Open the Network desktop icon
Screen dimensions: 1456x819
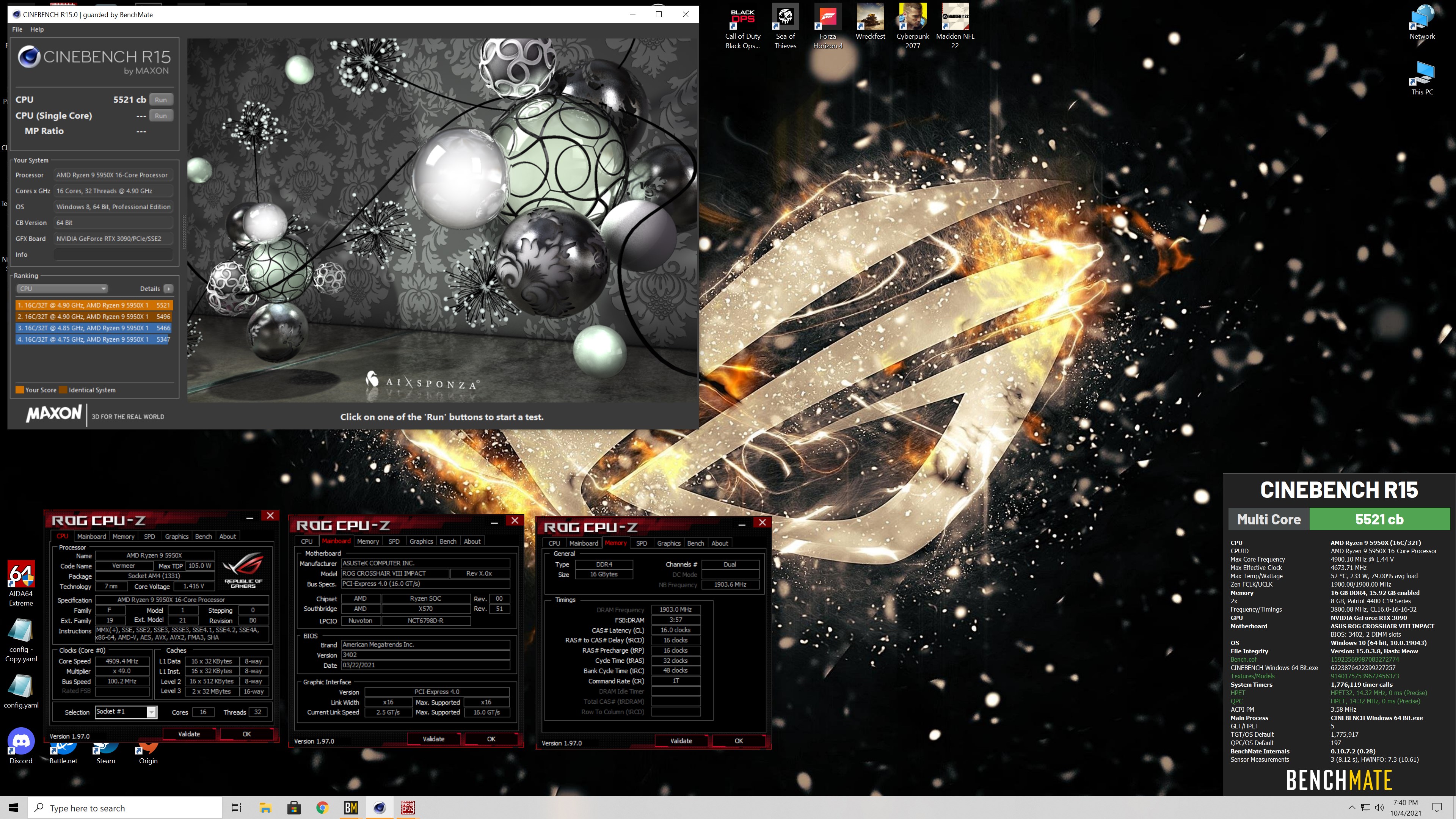tap(1422, 22)
